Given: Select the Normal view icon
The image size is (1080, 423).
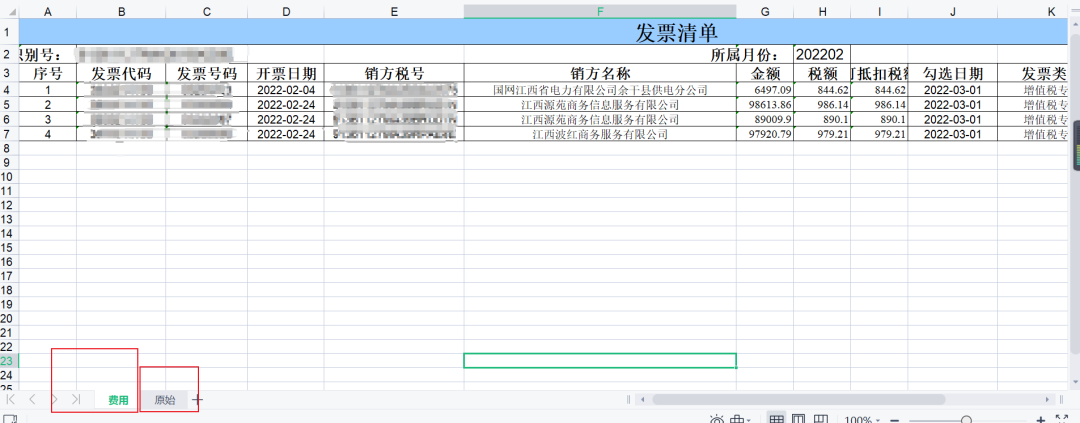Looking at the screenshot, I should (x=776, y=420).
